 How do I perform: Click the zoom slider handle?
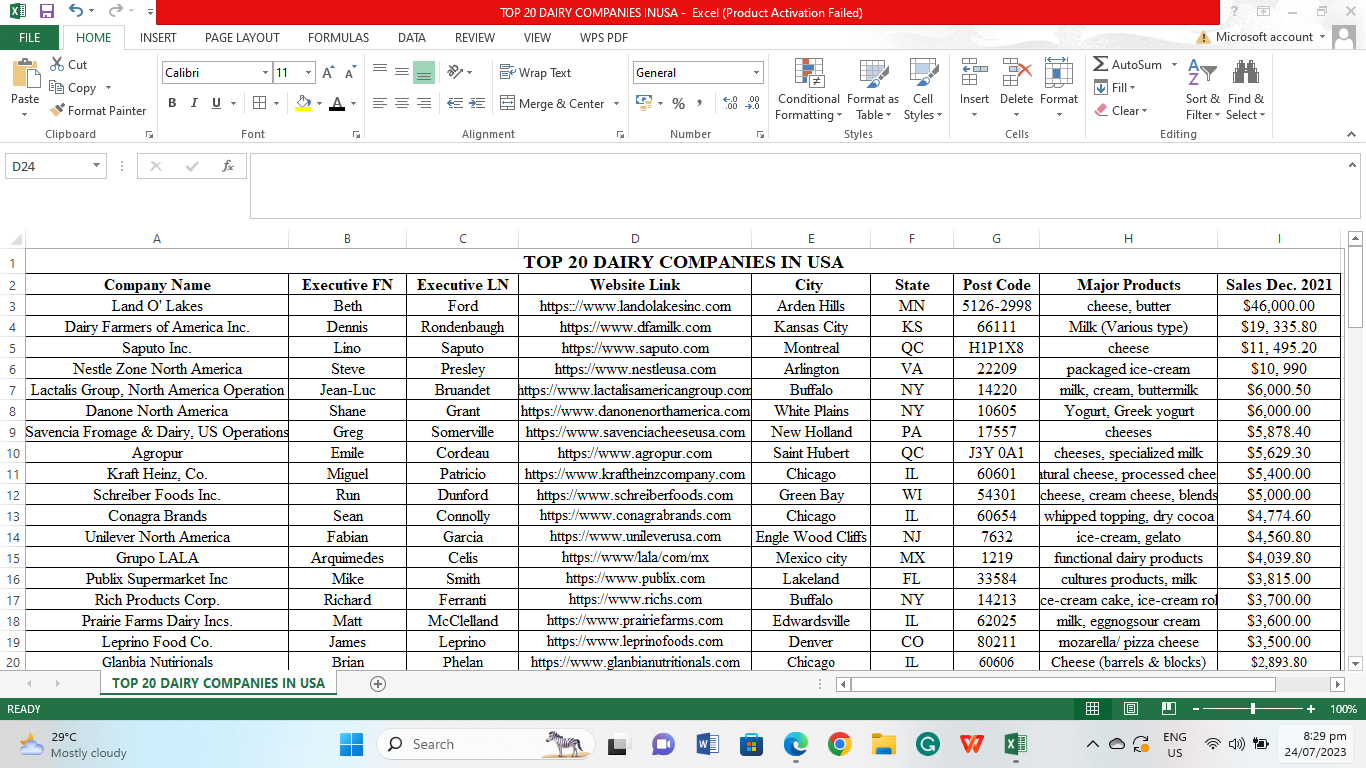coord(1253,709)
